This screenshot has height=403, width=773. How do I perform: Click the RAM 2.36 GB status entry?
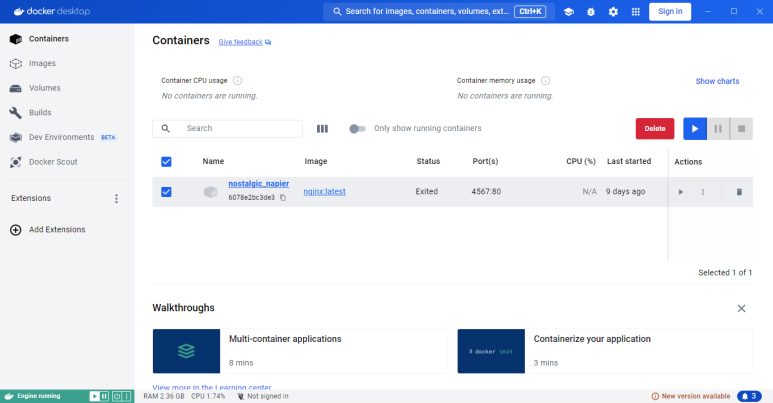point(164,396)
